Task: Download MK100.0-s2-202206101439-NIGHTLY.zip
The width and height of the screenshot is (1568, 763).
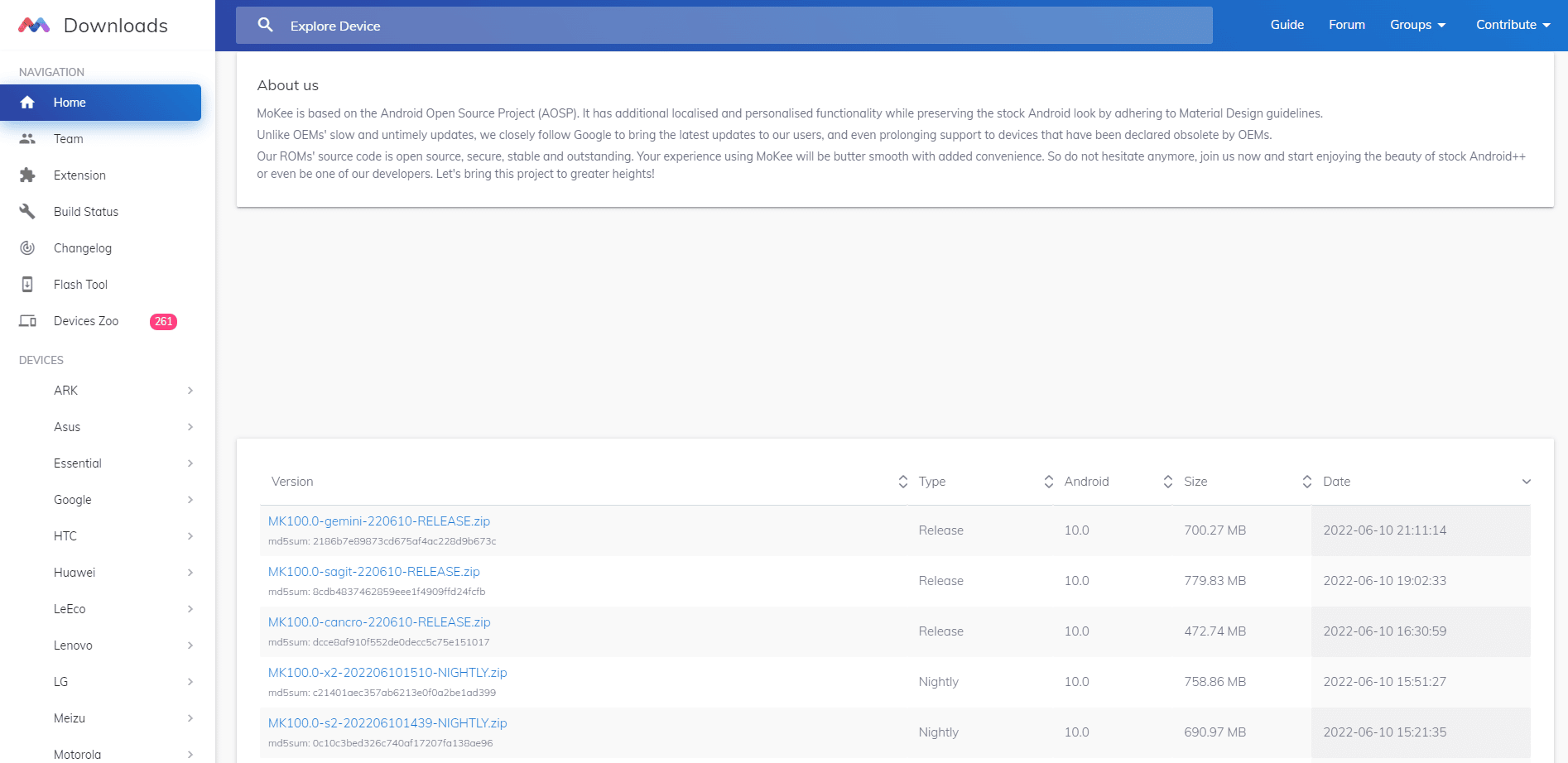Action: pyautogui.click(x=387, y=723)
